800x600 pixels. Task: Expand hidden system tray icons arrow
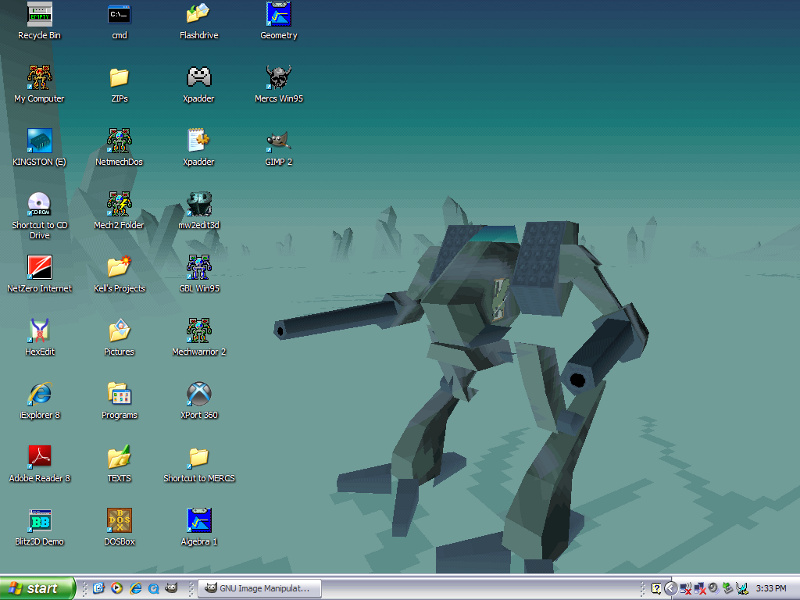pos(670,588)
